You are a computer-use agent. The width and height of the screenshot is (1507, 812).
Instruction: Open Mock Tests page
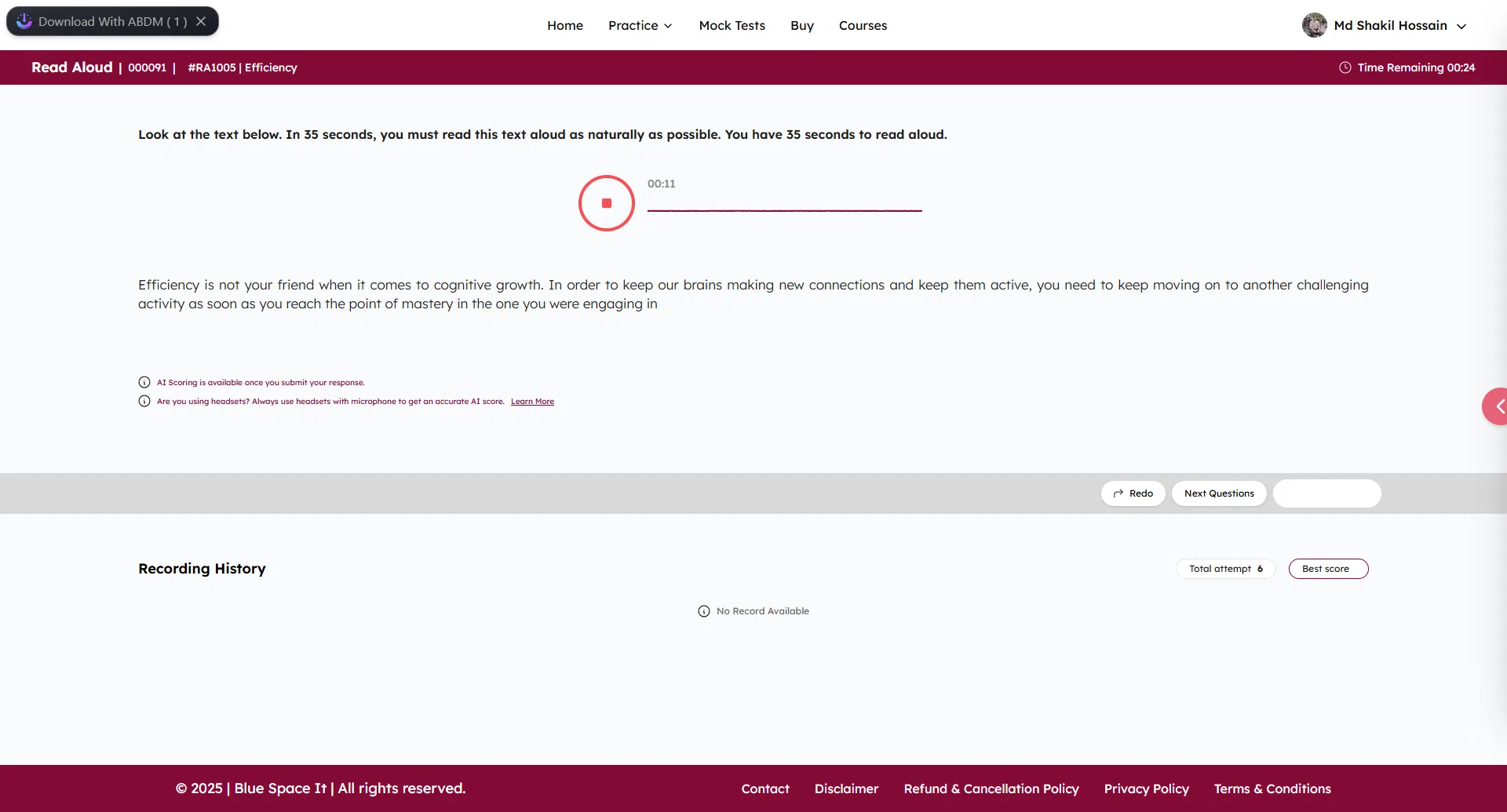tap(732, 25)
